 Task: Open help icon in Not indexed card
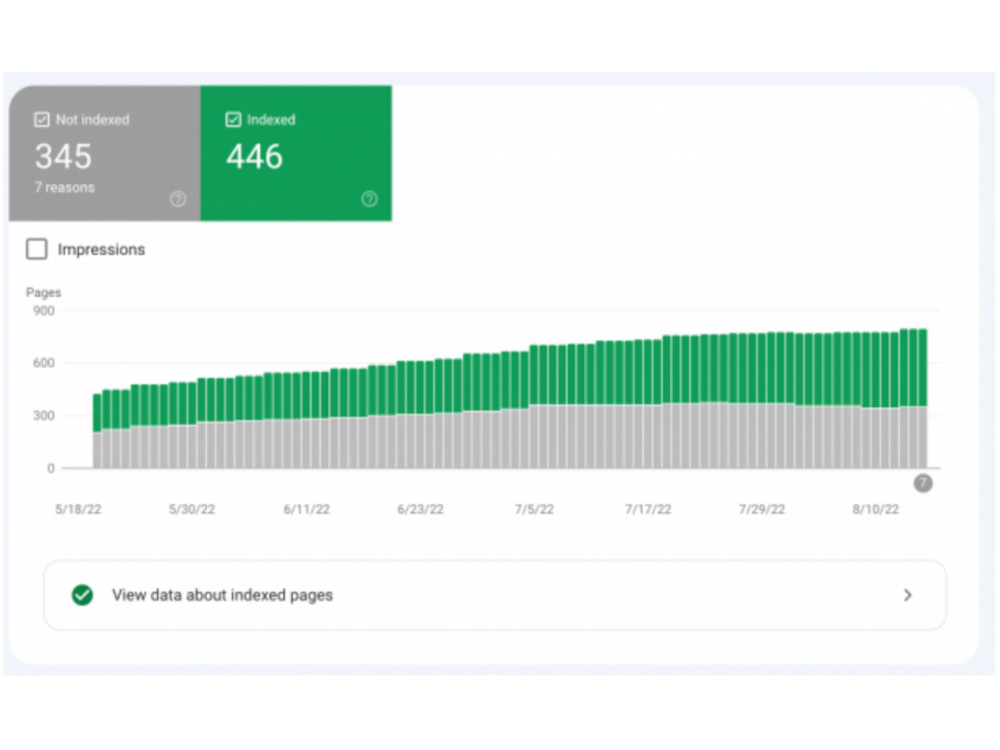[x=178, y=199]
